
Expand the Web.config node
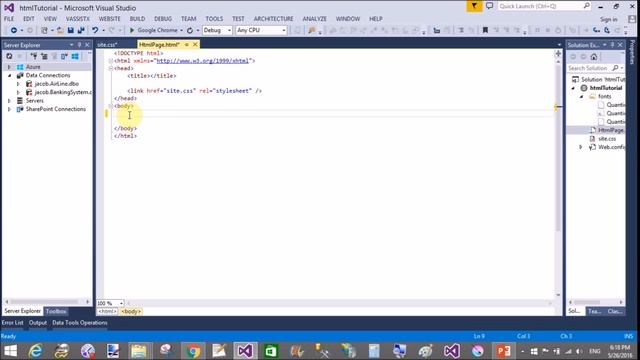pyautogui.click(x=581, y=147)
